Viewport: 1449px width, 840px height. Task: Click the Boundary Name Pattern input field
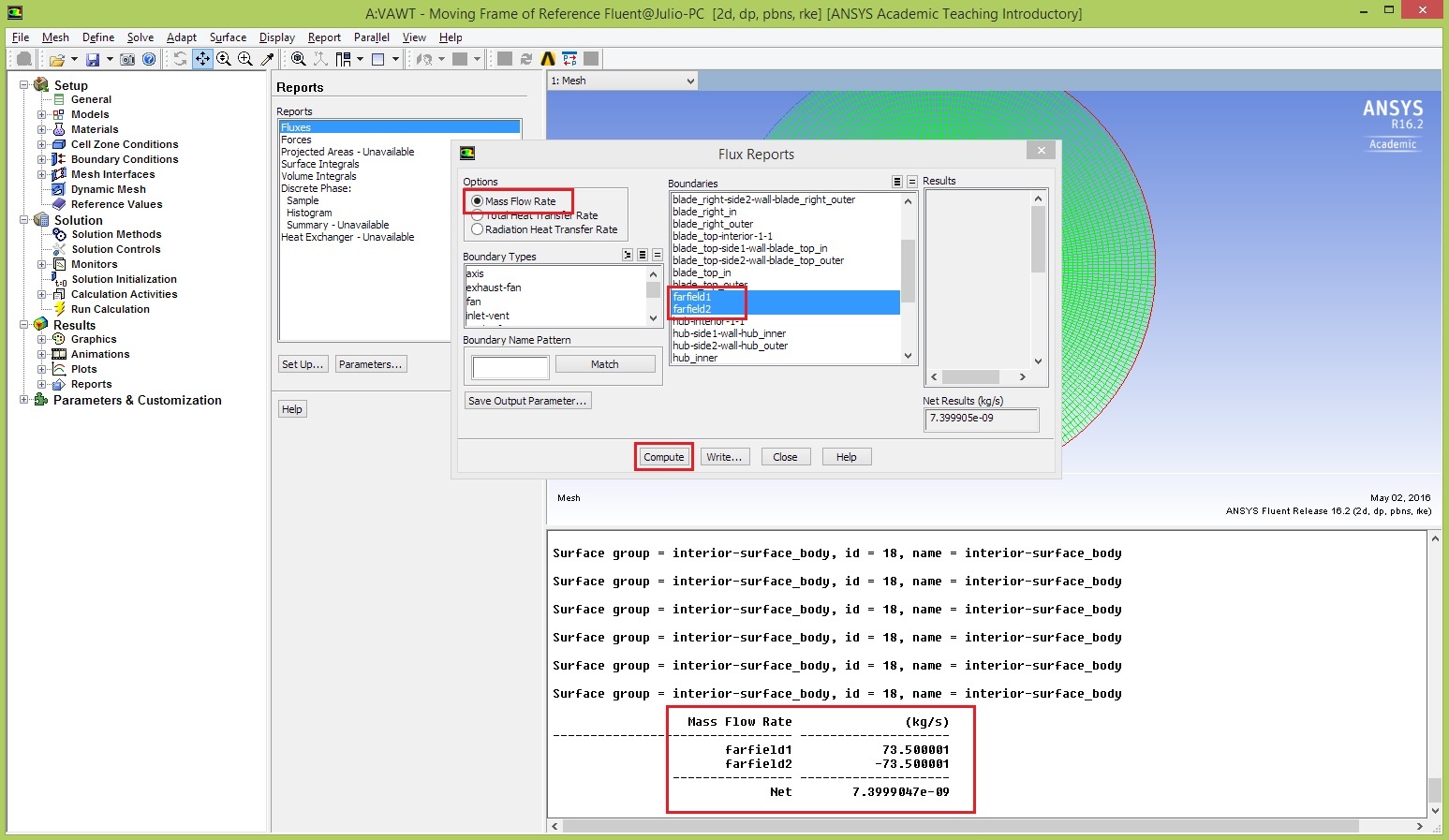coord(510,367)
